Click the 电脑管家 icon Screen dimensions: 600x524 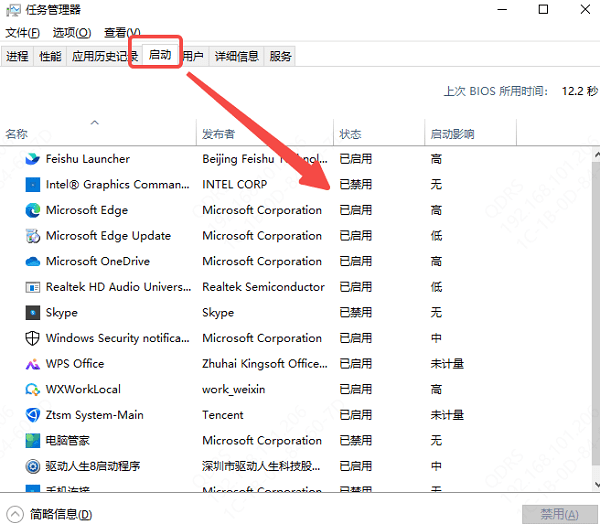click(33, 441)
